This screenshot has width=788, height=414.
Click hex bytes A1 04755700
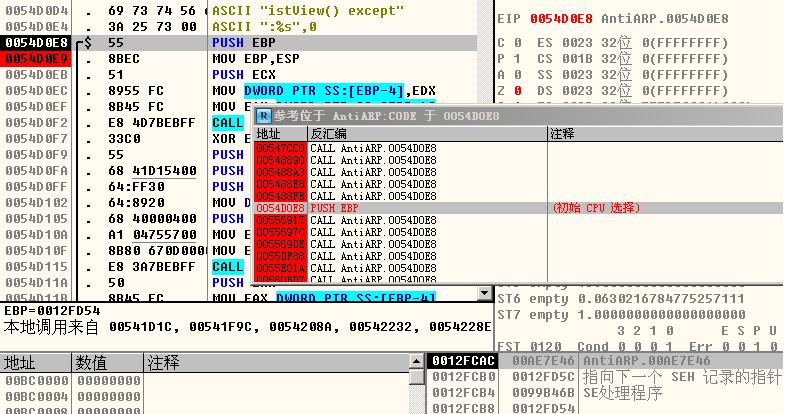152,235
